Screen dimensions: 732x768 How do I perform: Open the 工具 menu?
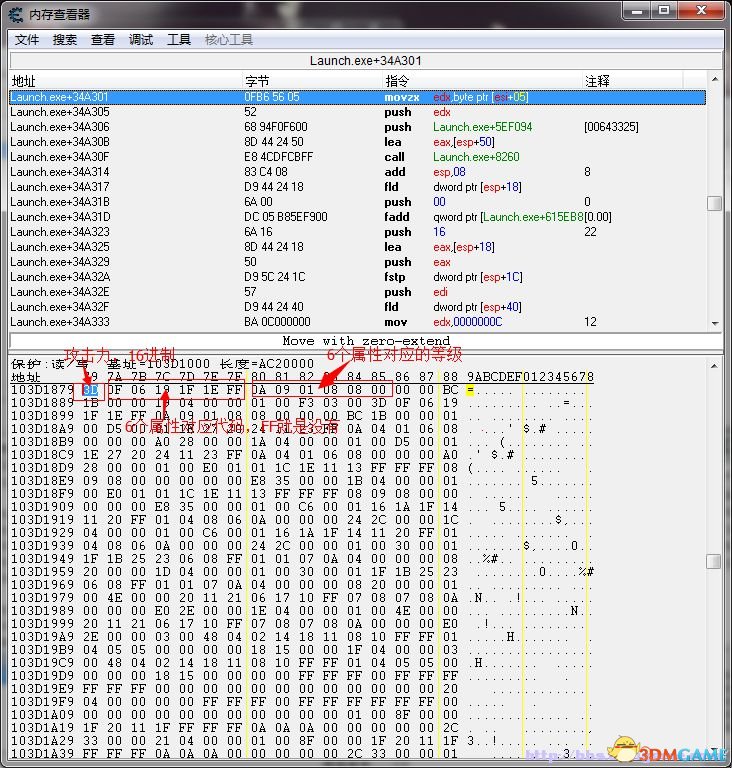pyautogui.click(x=179, y=40)
